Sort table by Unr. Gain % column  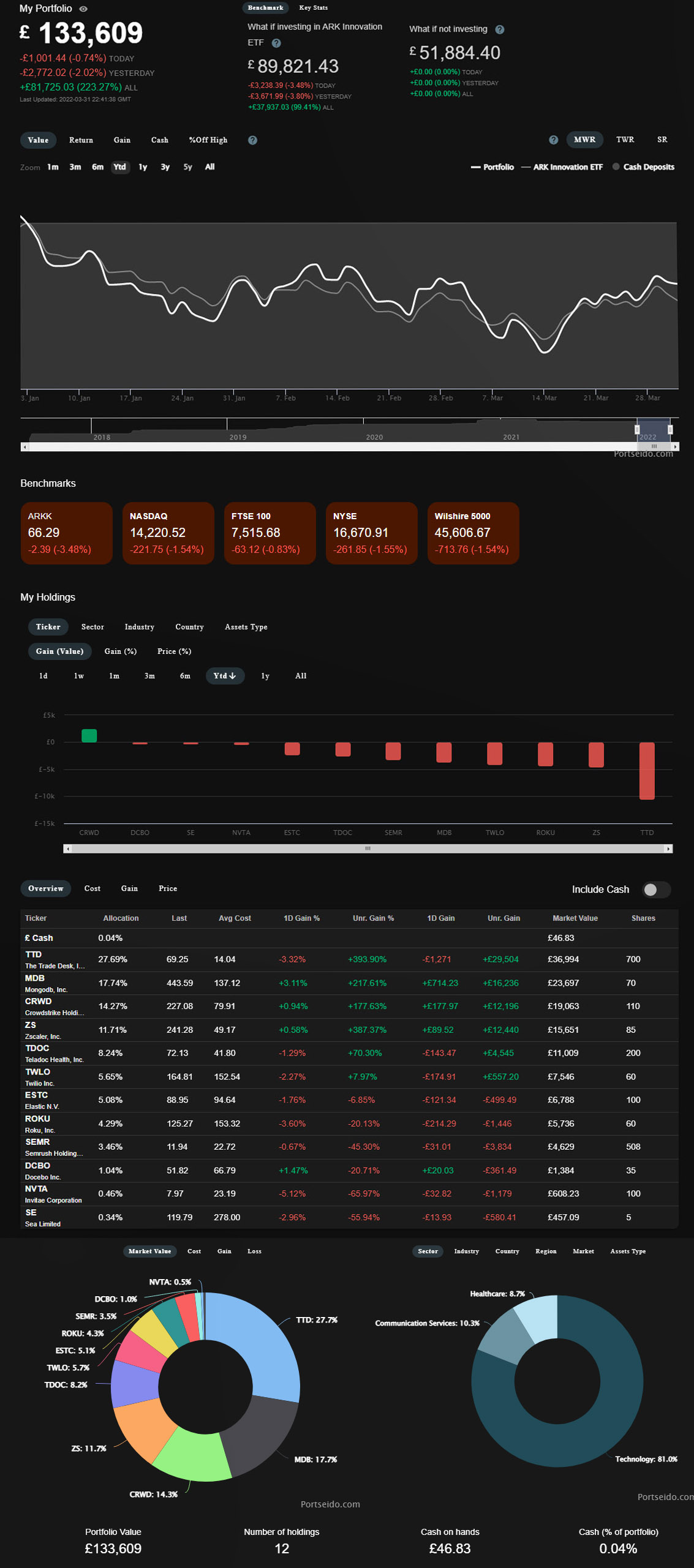(373, 918)
